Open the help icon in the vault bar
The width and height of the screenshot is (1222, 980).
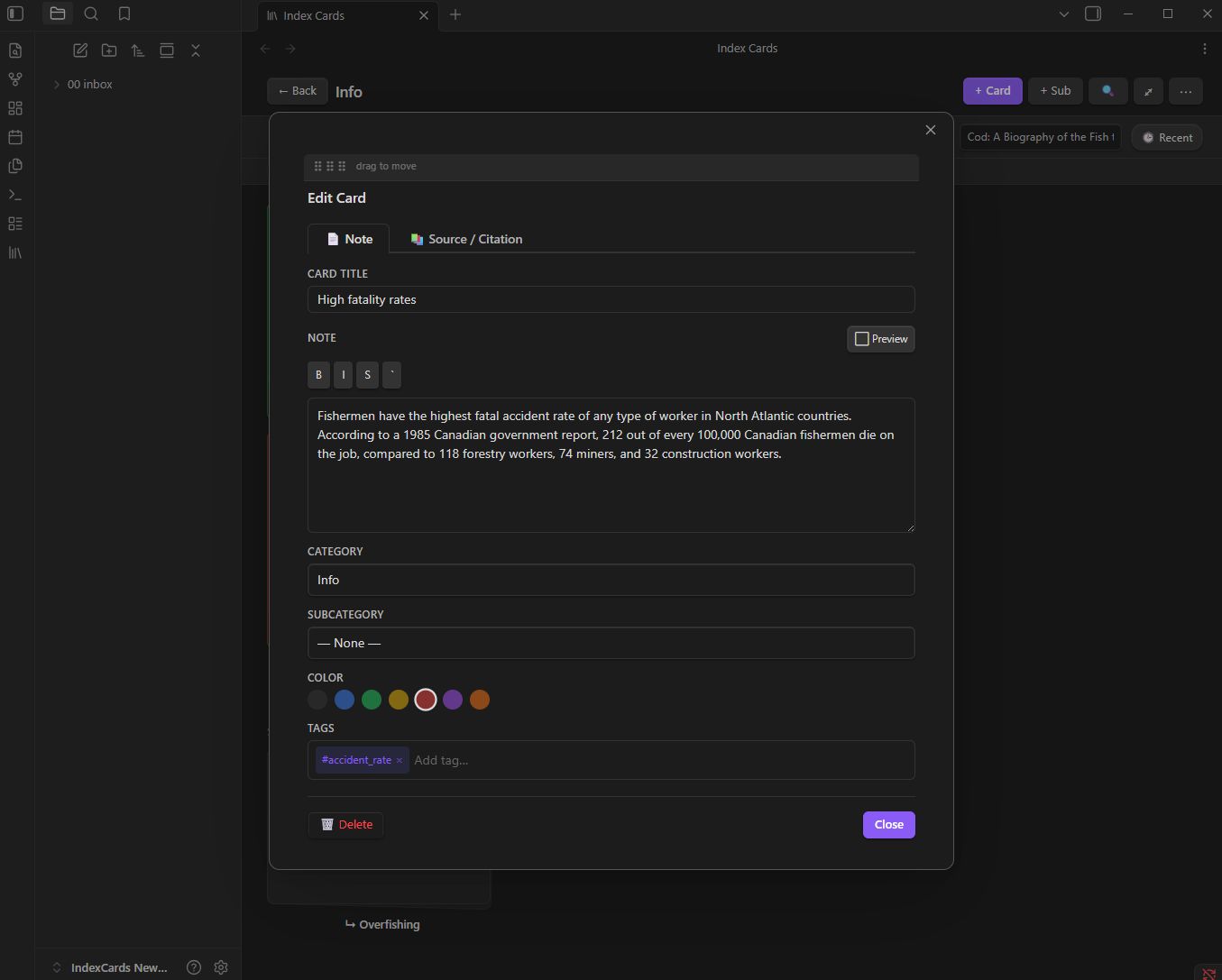[x=194, y=967]
